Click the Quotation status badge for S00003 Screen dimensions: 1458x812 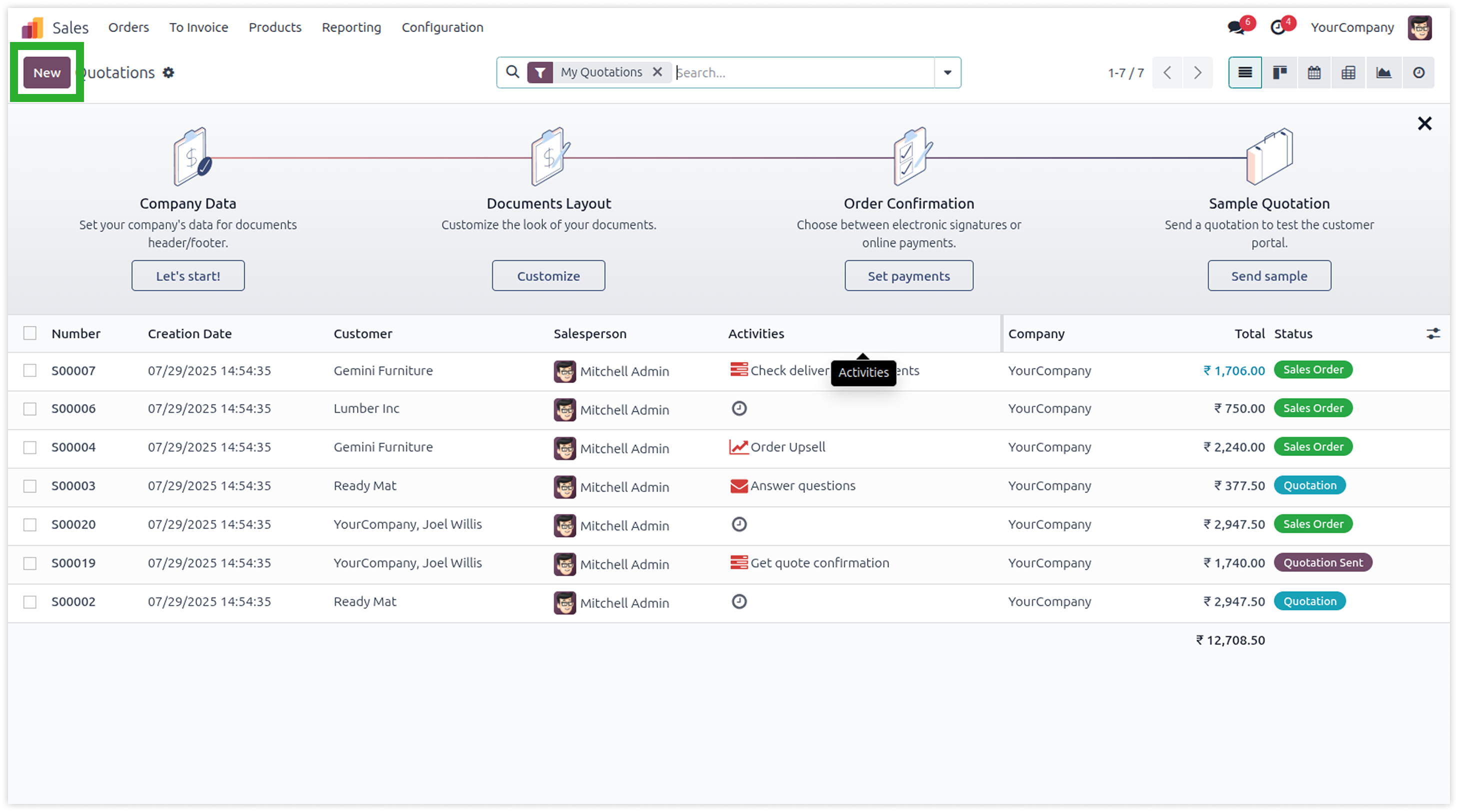(1309, 485)
